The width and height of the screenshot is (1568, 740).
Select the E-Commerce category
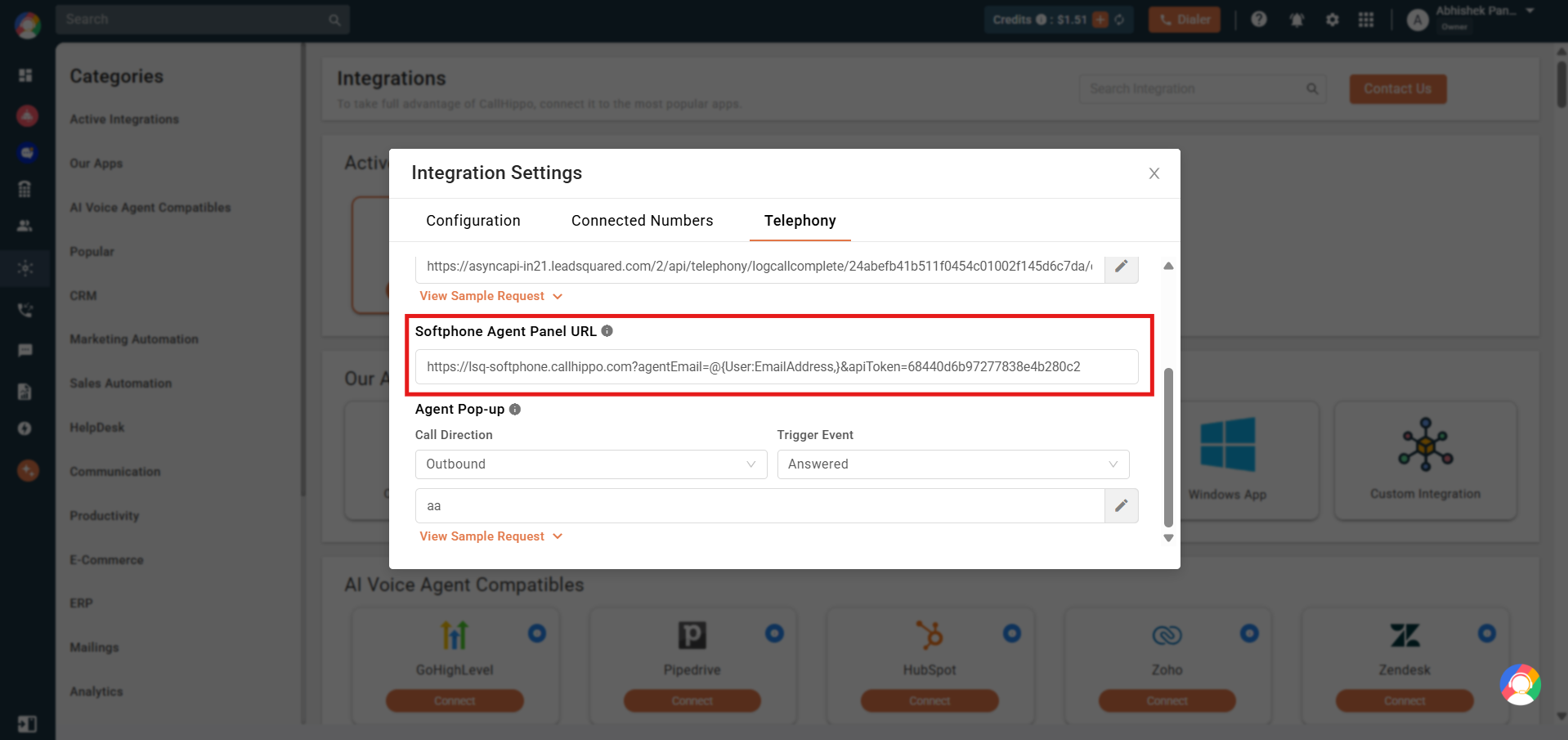coord(106,560)
